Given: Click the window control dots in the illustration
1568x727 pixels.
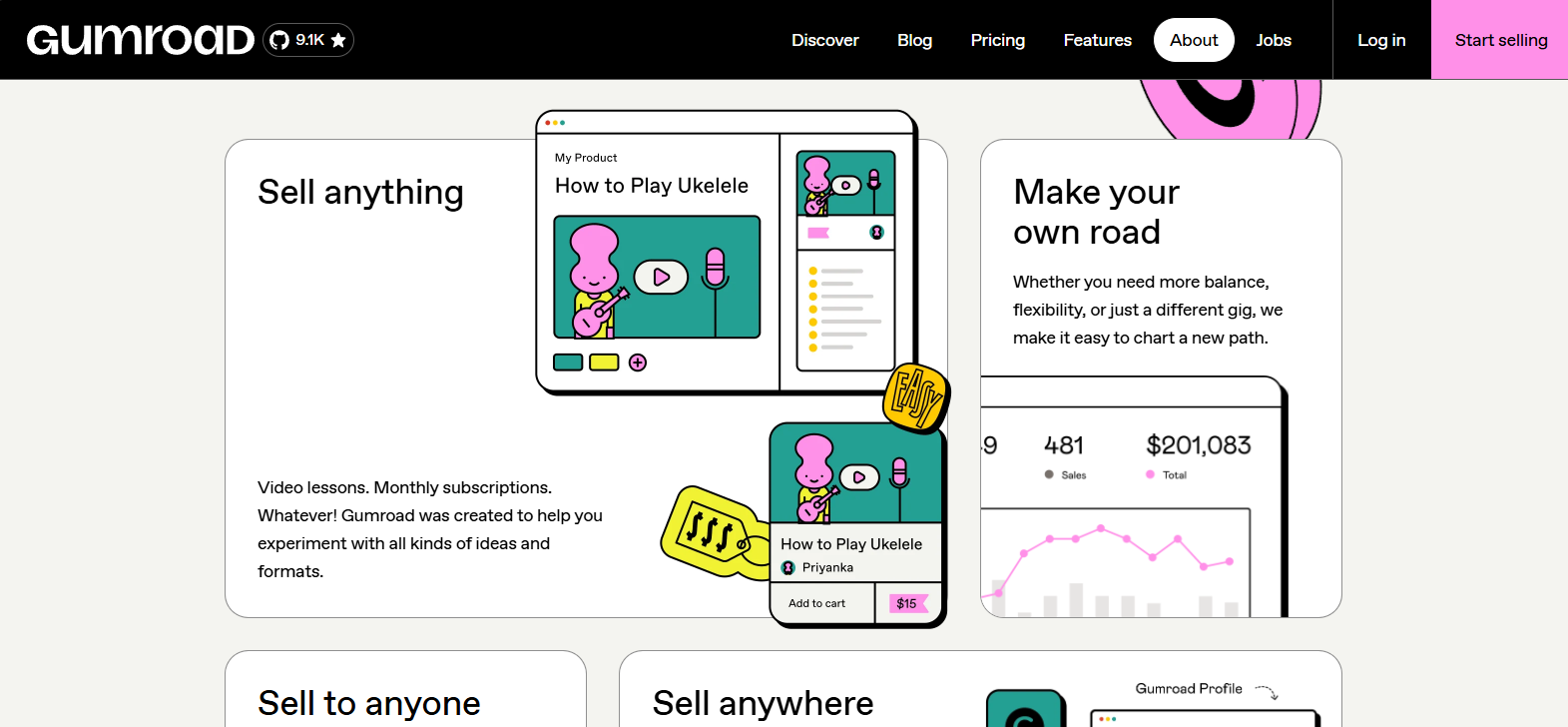Looking at the screenshot, I should pyautogui.click(x=555, y=123).
